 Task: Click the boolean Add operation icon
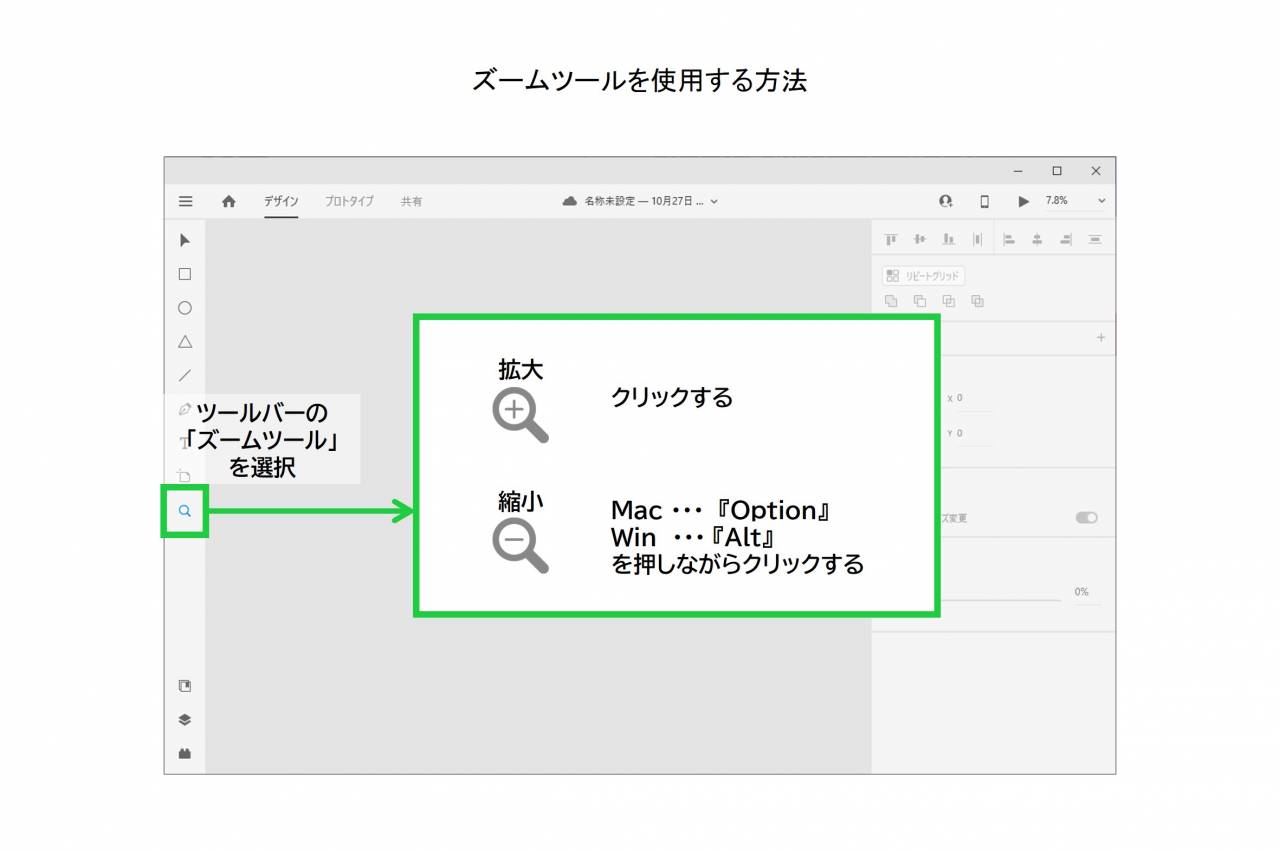coord(891,301)
